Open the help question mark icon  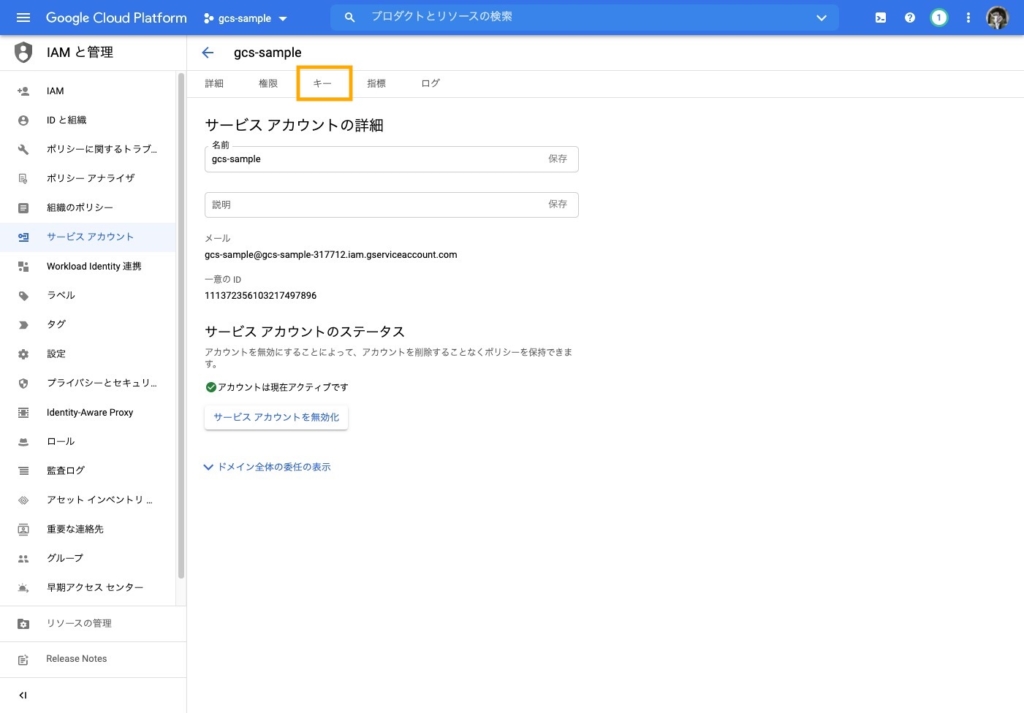pos(910,18)
